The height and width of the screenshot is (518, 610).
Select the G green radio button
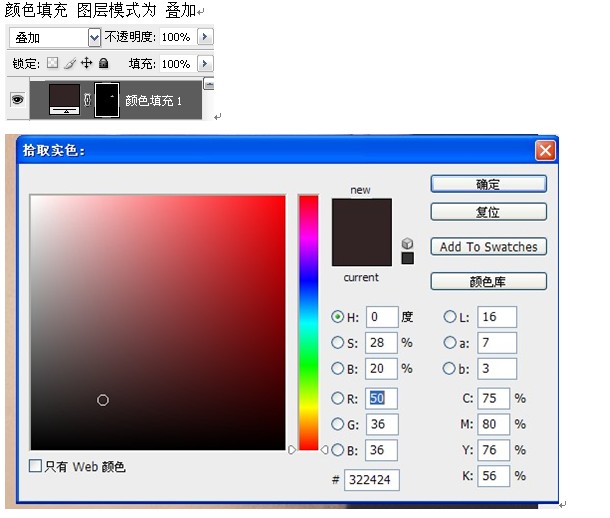(337, 424)
